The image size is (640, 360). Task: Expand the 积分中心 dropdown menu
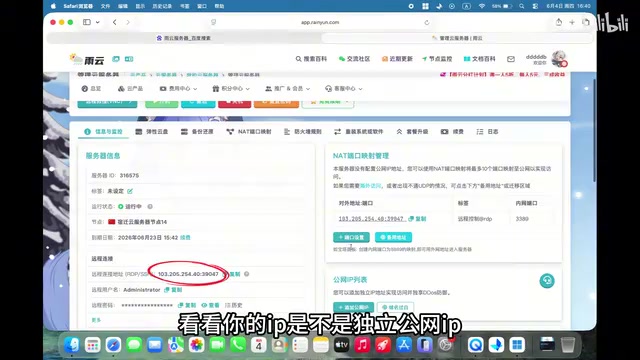tap(231, 89)
